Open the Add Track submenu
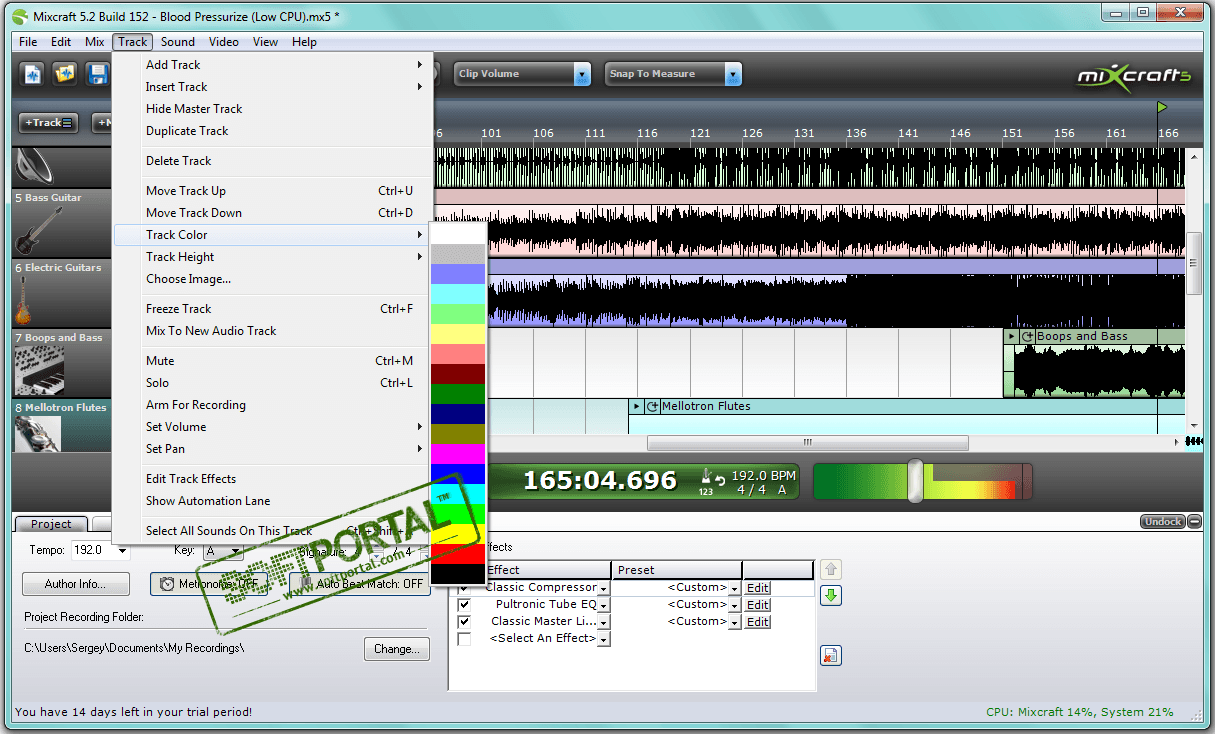Image resolution: width=1215 pixels, height=734 pixels. pos(273,65)
